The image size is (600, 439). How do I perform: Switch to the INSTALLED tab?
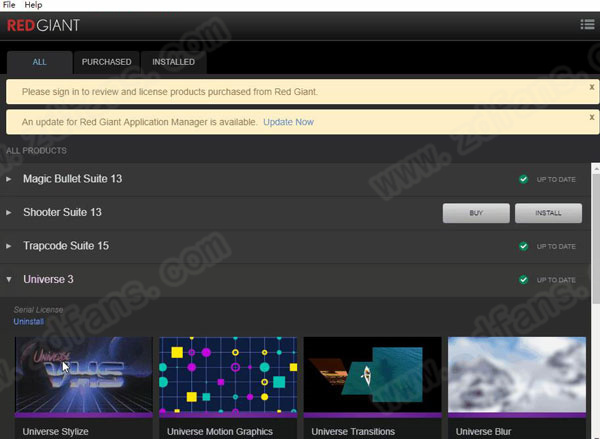click(173, 62)
